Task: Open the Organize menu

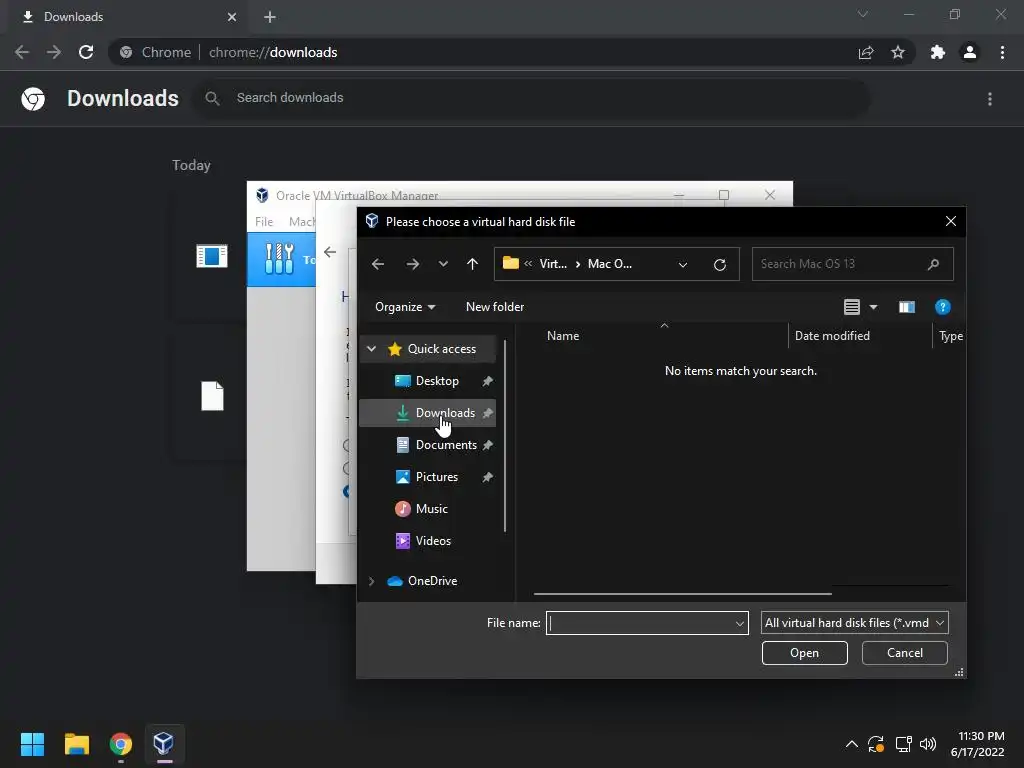Action: pyautogui.click(x=405, y=307)
